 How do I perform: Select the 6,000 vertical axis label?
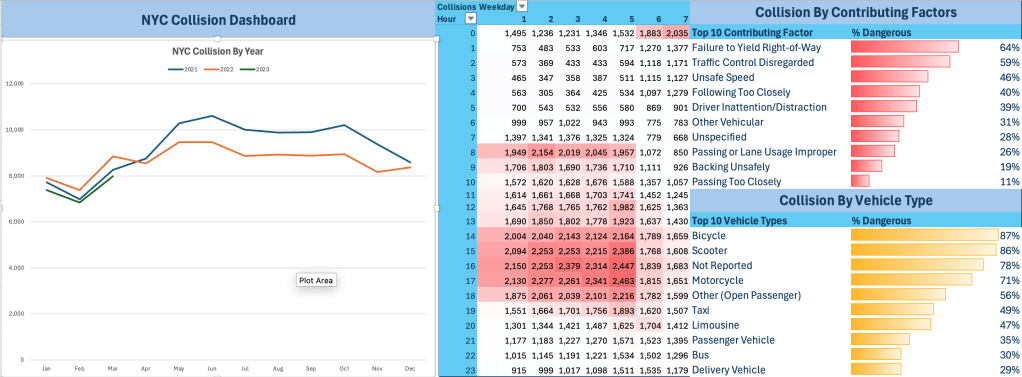pyautogui.click(x=17, y=222)
